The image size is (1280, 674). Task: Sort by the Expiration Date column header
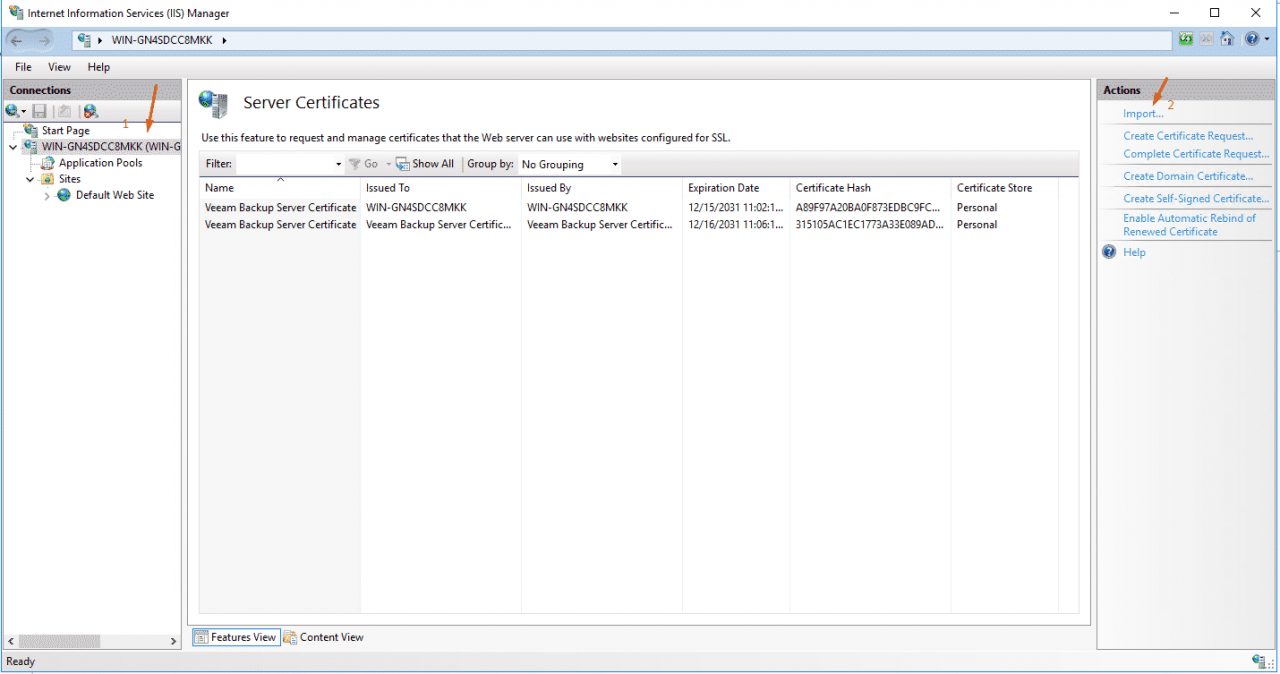click(x=723, y=188)
